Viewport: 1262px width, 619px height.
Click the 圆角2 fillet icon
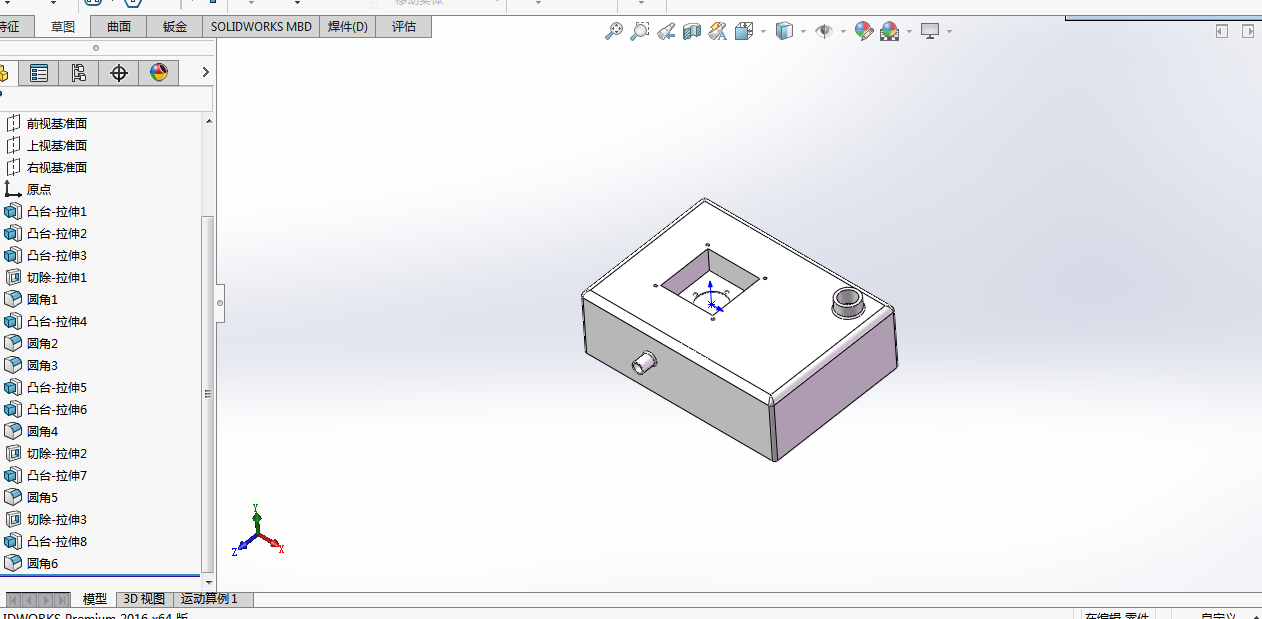(x=13, y=344)
